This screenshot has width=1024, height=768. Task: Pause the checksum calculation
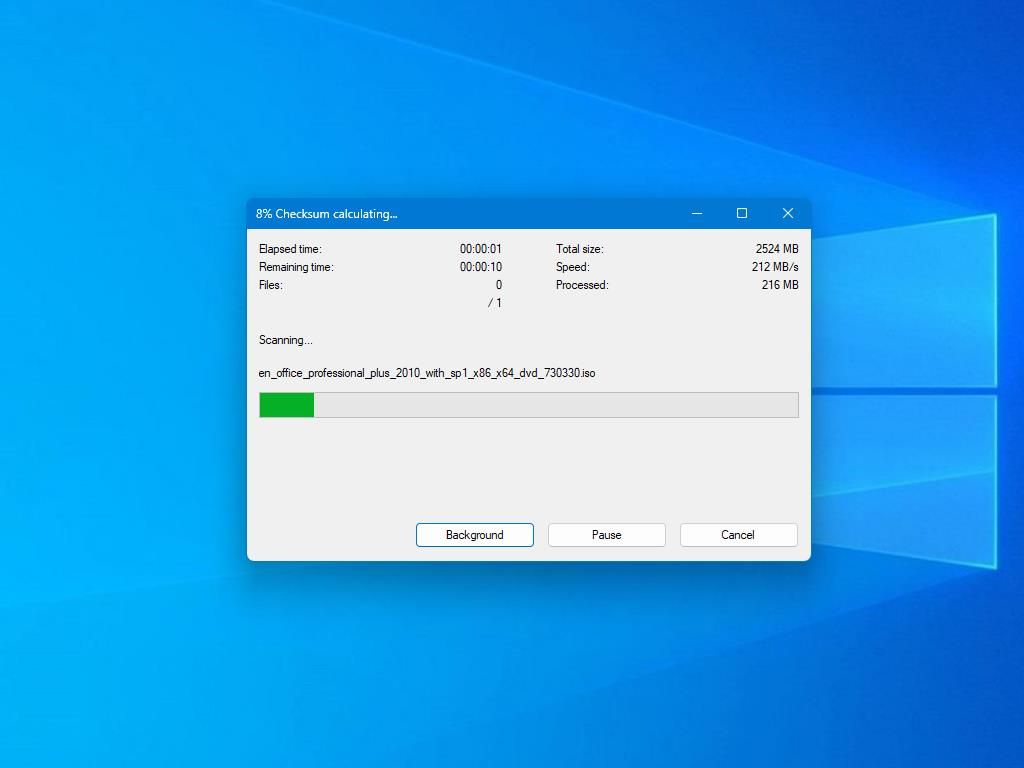606,535
